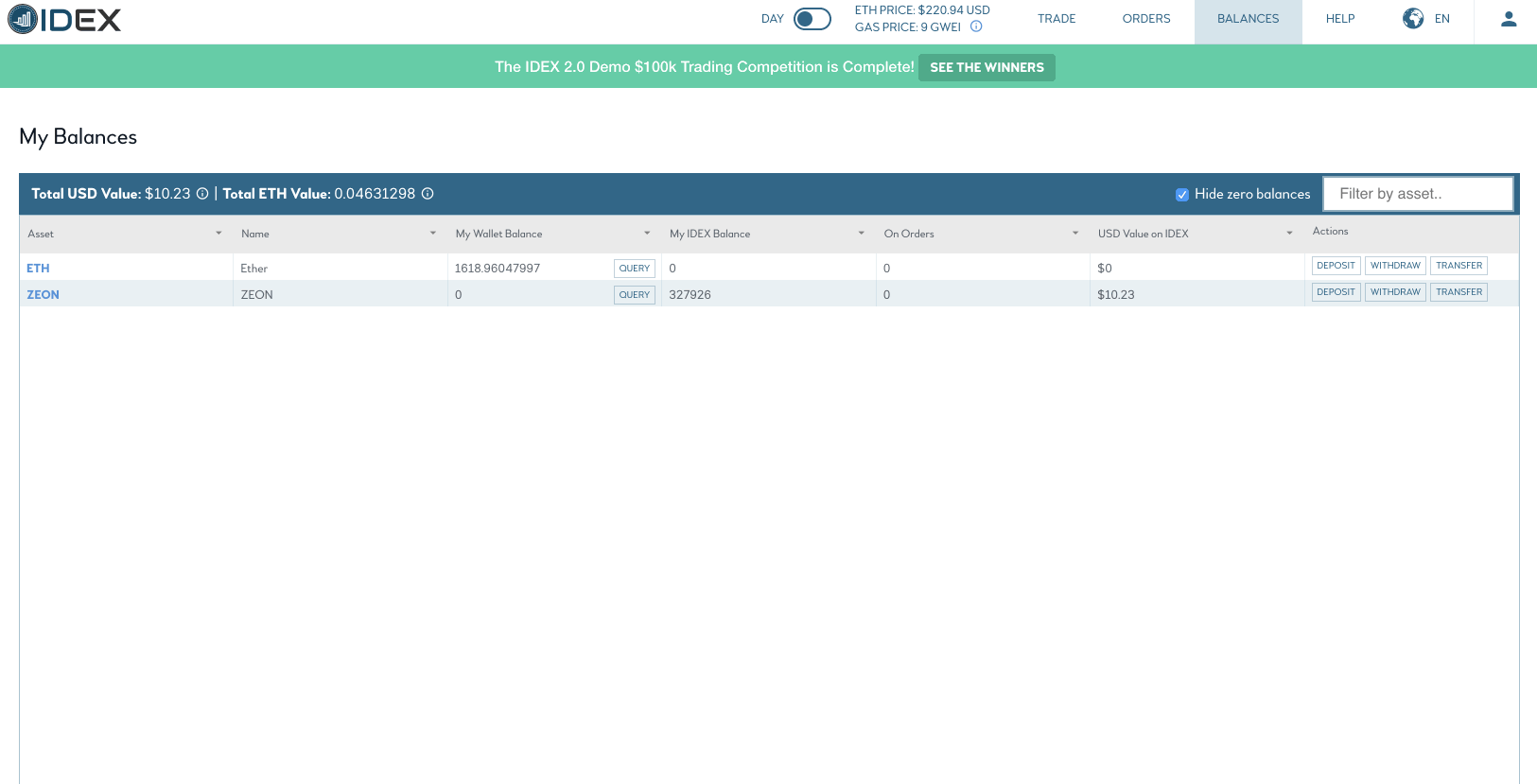Go to the TRADE menu
This screenshot has height=784, width=1537.
(1057, 19)
